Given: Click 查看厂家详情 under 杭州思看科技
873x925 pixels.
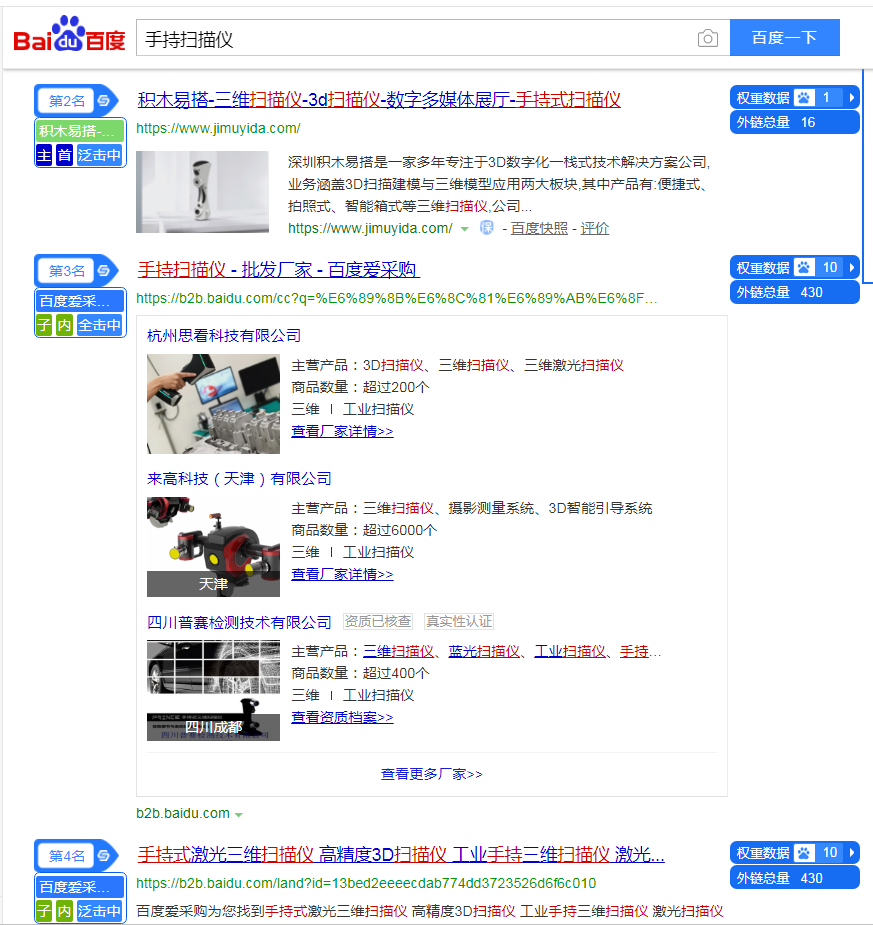Looking at the screenshot, I should tap(342, 431).
